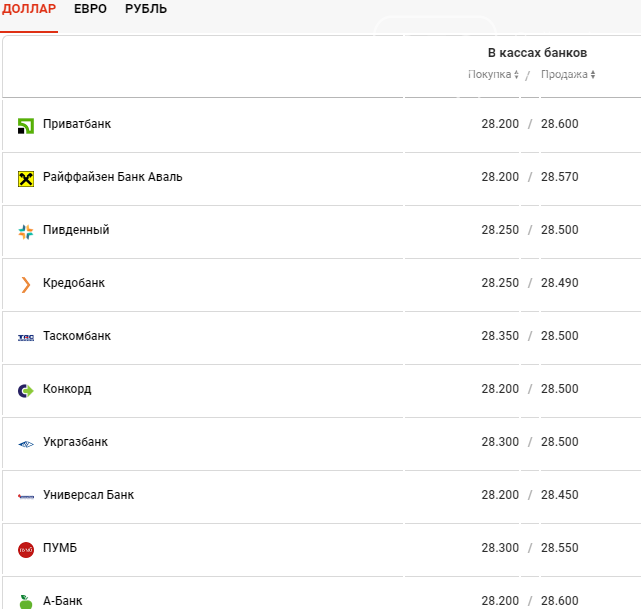
Task: Click the green A-Bank apple logo
Action: point(26,601)
